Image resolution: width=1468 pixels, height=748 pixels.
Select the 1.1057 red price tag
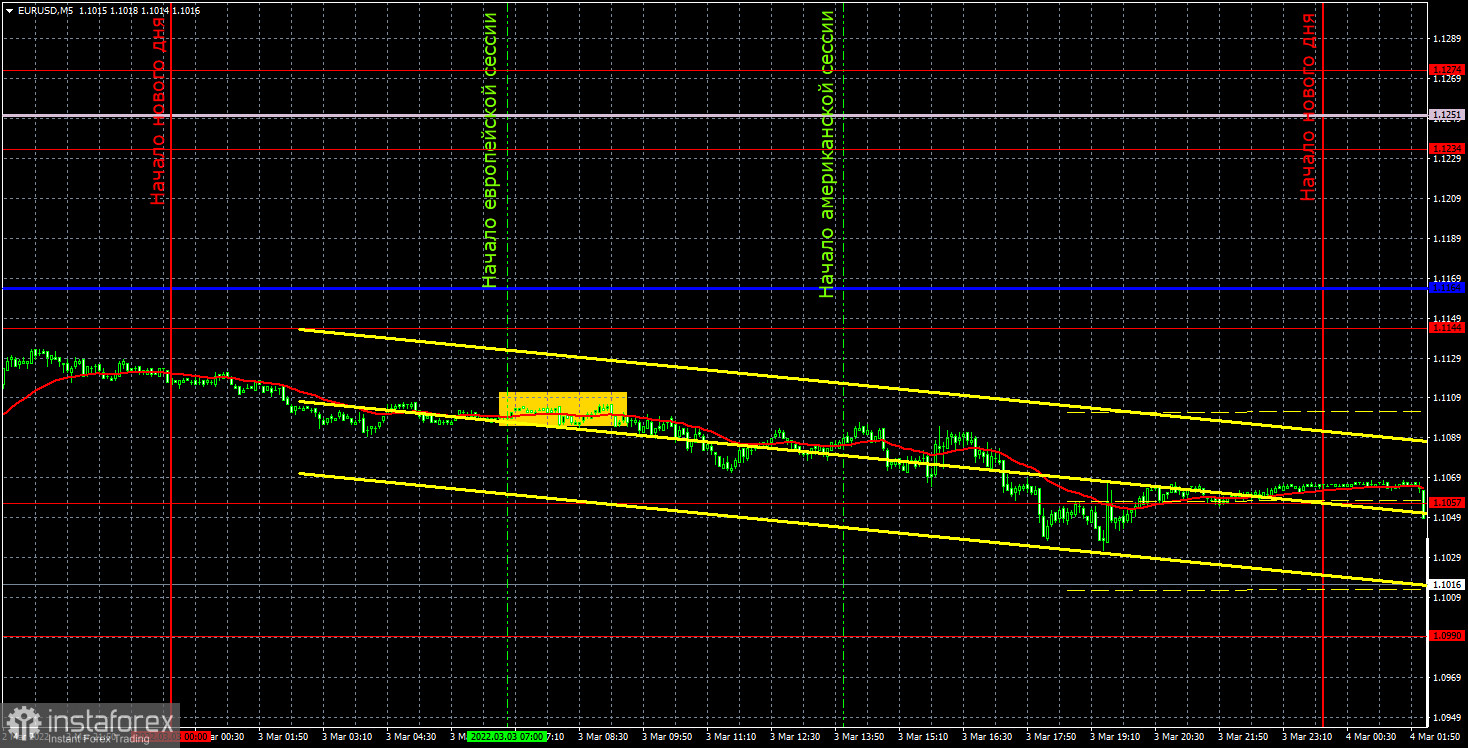[1447, 501]
